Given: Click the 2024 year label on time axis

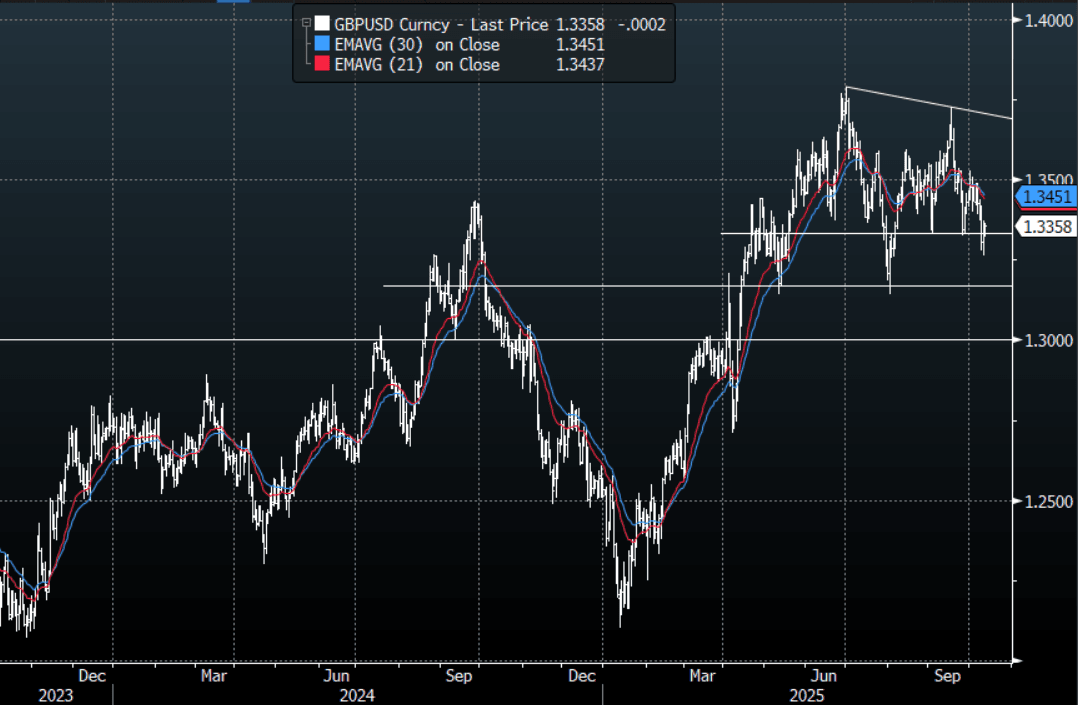Looking at the screenshot, I should click(357, 694).
